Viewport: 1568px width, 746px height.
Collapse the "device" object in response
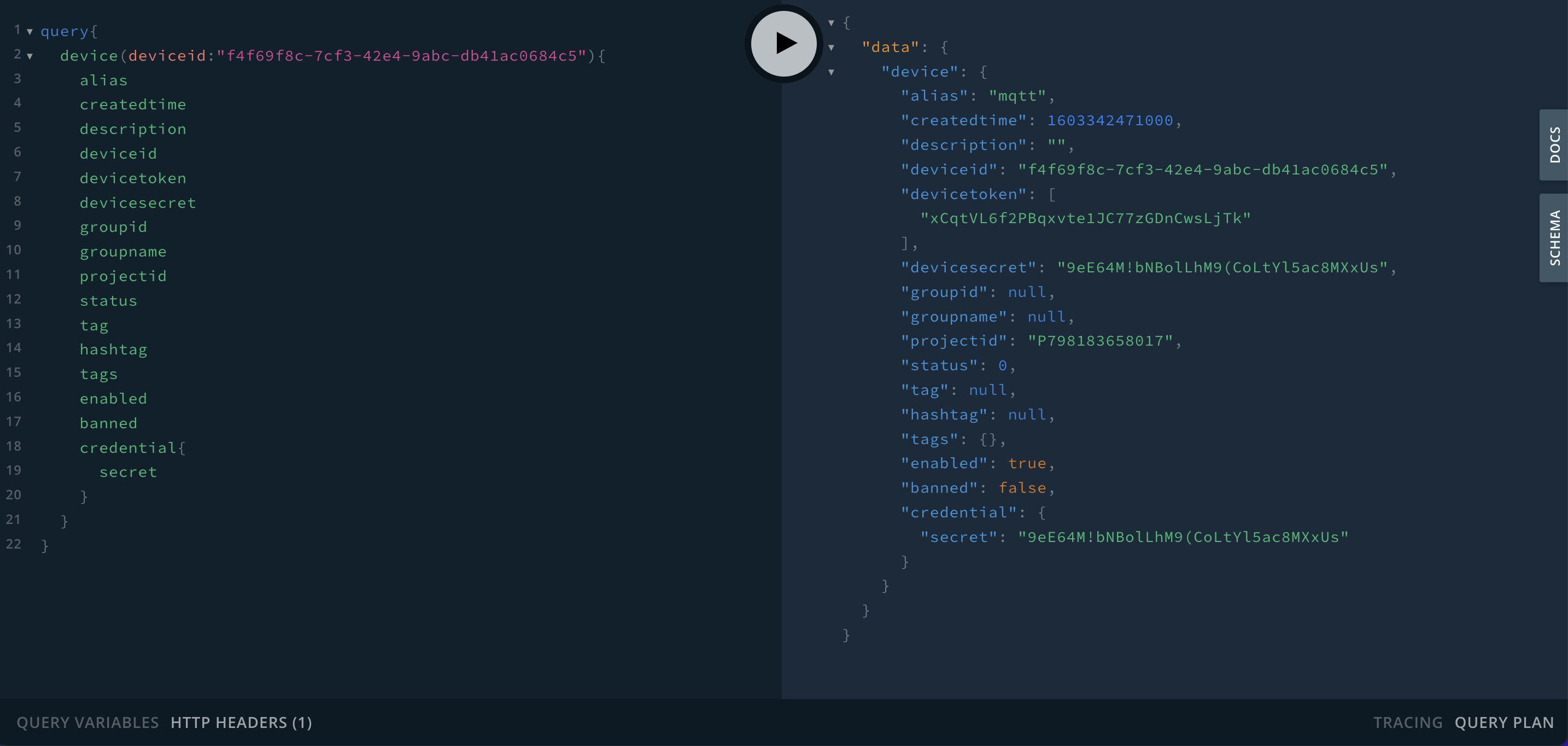[x=831, y=72]
